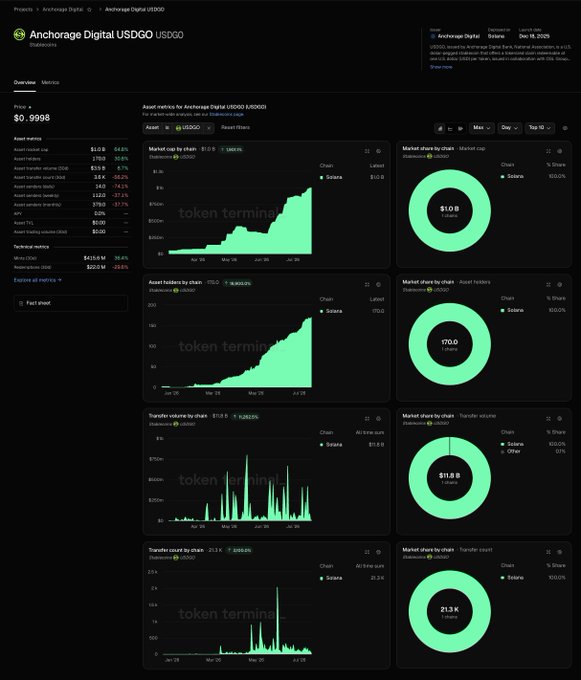581x680 pixels.
Task: Click the Explore all metrics link
Action: tap(38, 280)
